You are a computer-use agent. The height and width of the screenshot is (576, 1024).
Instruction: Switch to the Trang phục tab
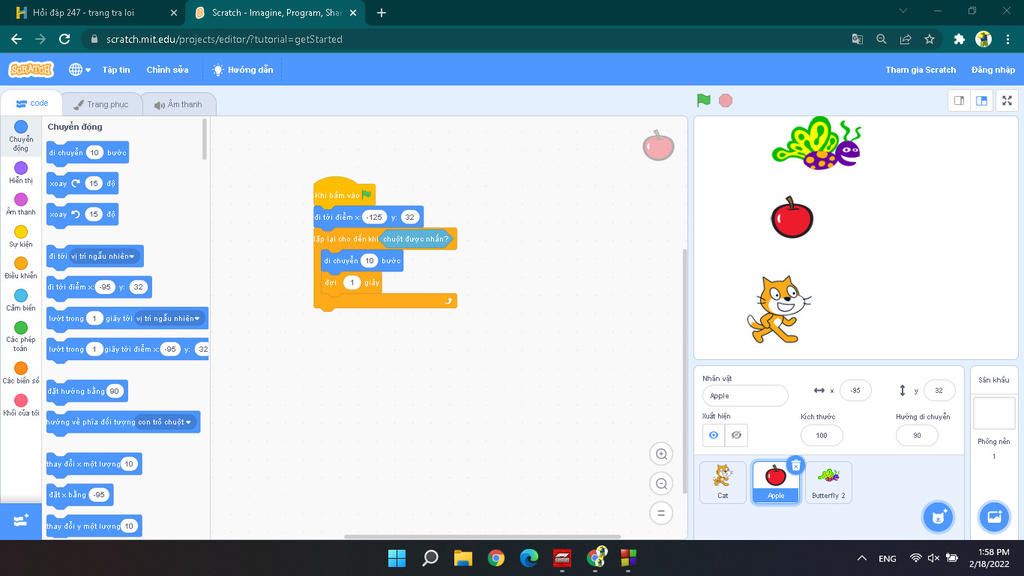point(101,104)
